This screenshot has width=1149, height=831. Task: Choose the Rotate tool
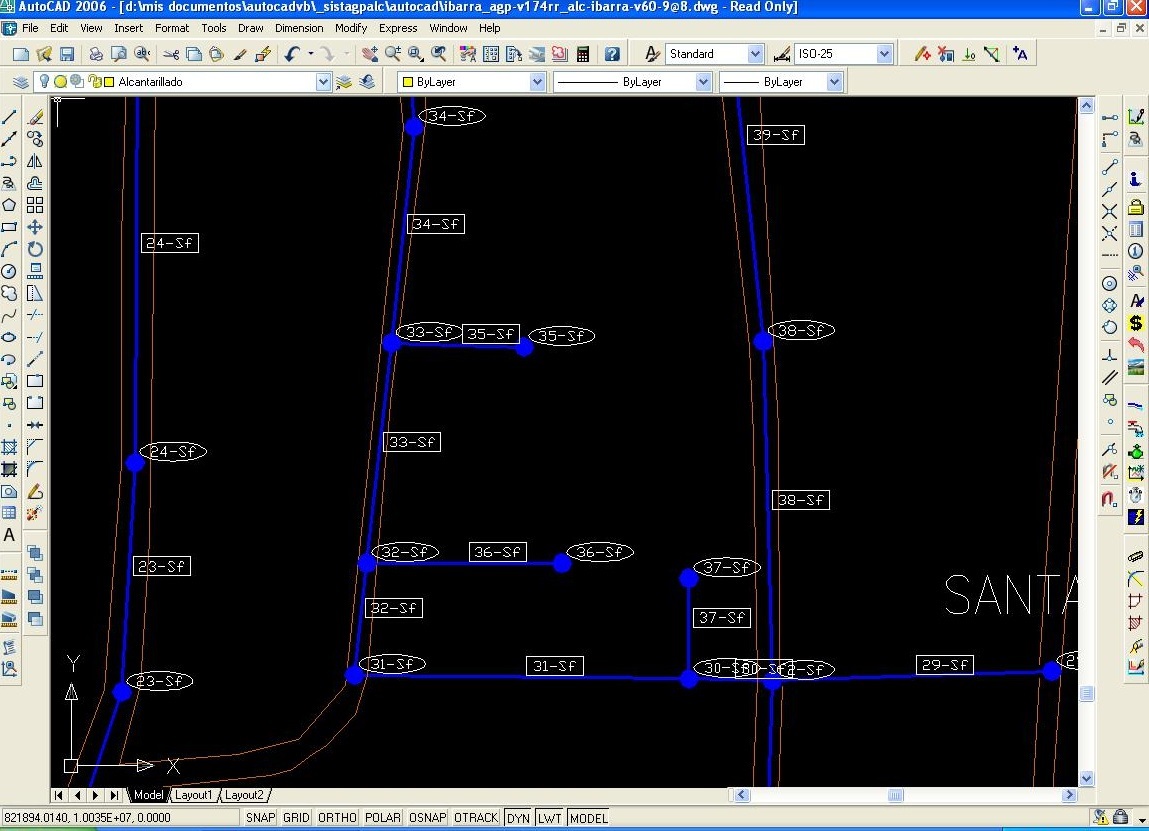pyautogui.click(x=35, y=249)
